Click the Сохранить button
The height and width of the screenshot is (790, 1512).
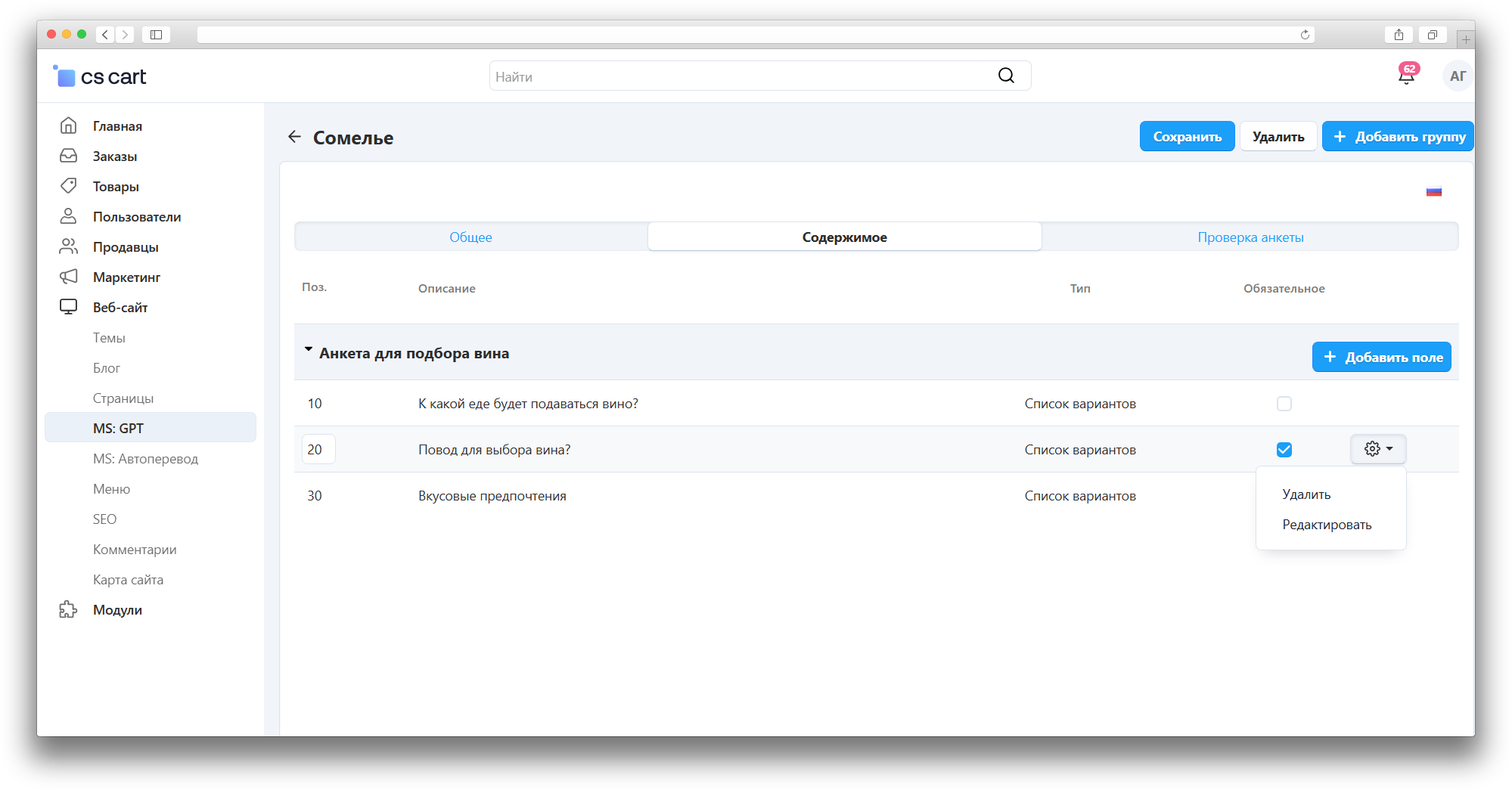(1187, 137)
